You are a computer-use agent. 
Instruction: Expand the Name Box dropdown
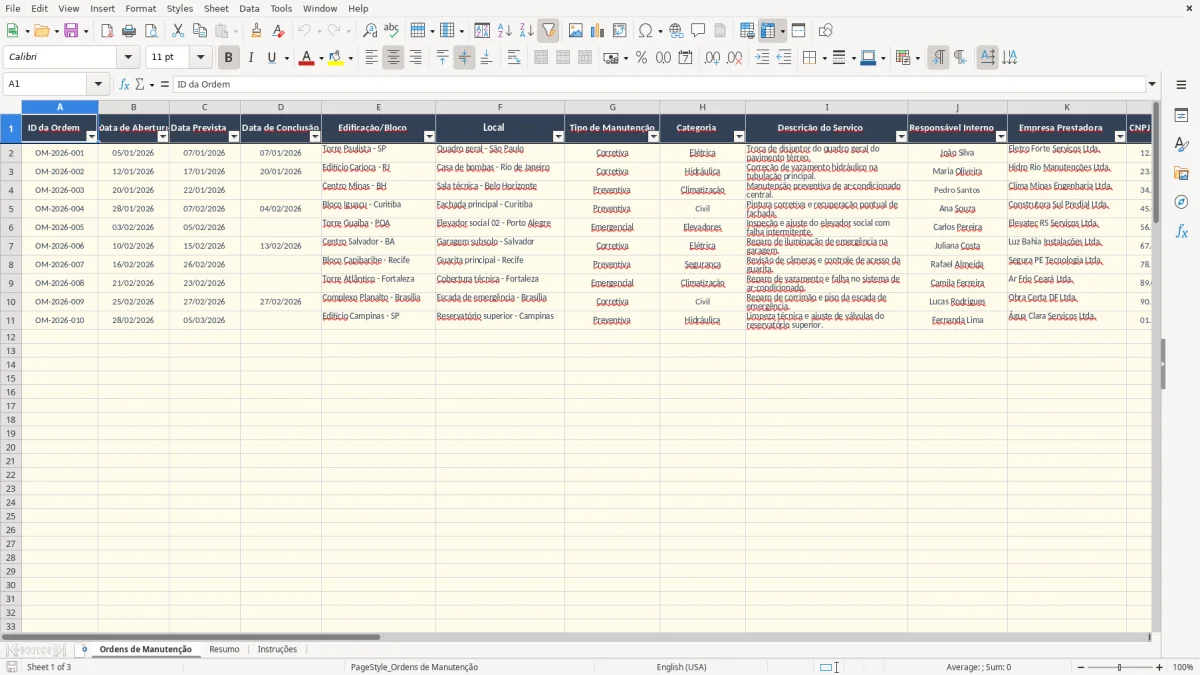click(x=98, y=84)
